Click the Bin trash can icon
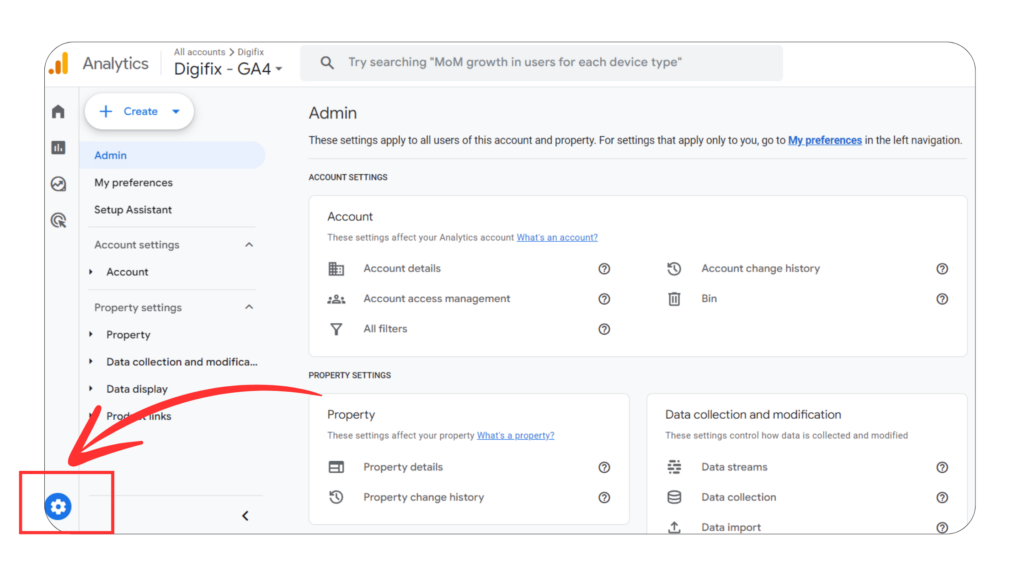 674,298
